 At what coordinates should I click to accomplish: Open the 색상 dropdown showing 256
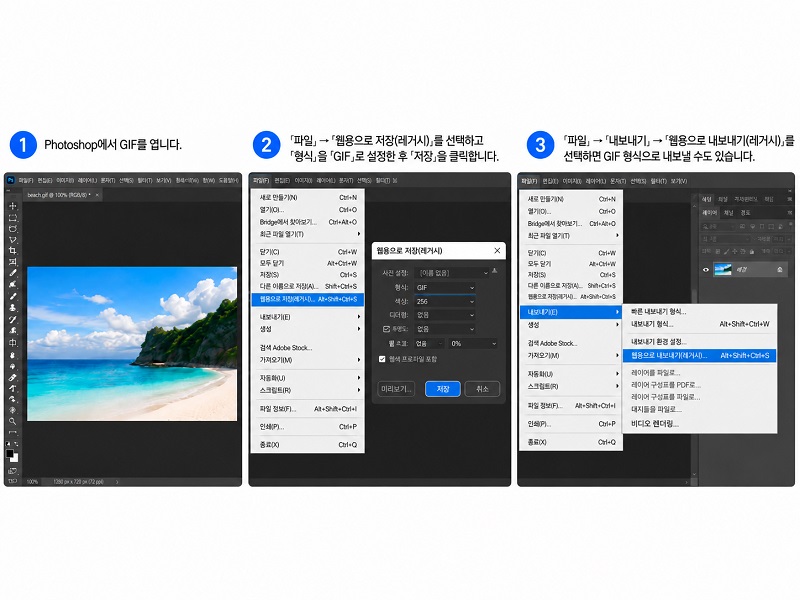tap(445, 302)
